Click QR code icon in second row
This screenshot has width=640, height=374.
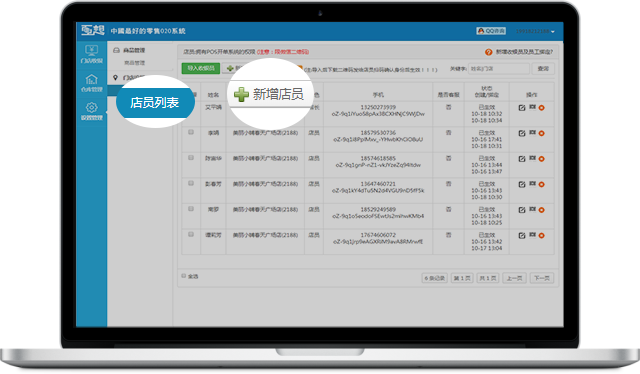coord(532,133)
